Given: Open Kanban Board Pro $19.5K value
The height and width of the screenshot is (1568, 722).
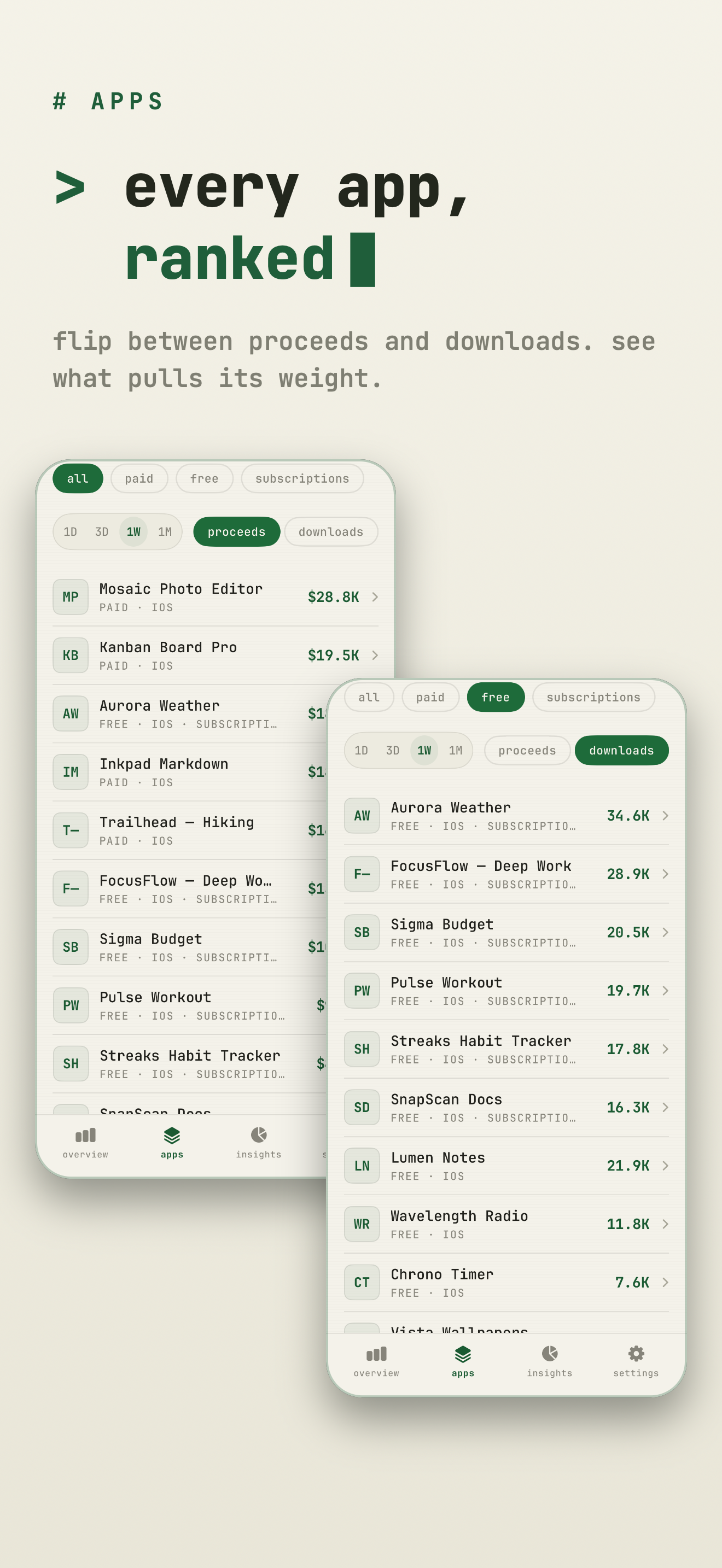Looking at the screenshot, I should (x=334, y=656).
